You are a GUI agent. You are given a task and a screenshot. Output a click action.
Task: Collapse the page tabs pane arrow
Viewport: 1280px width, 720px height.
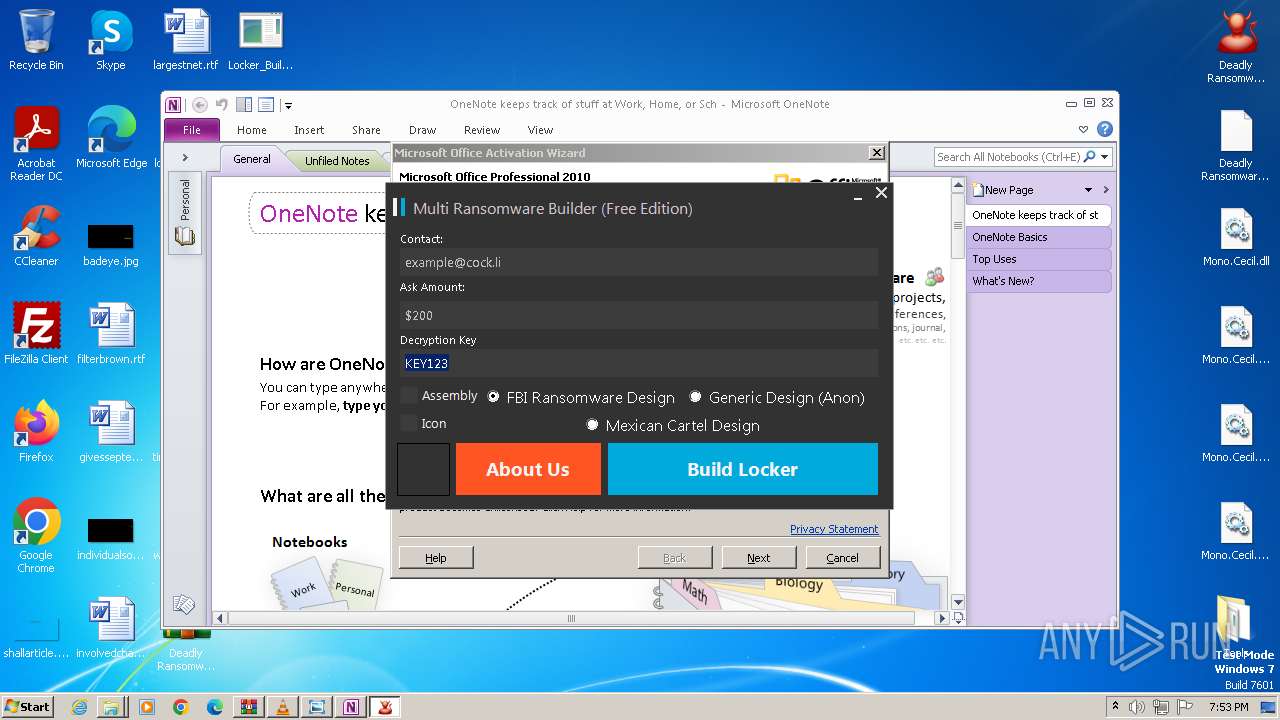click(1106, 190)
